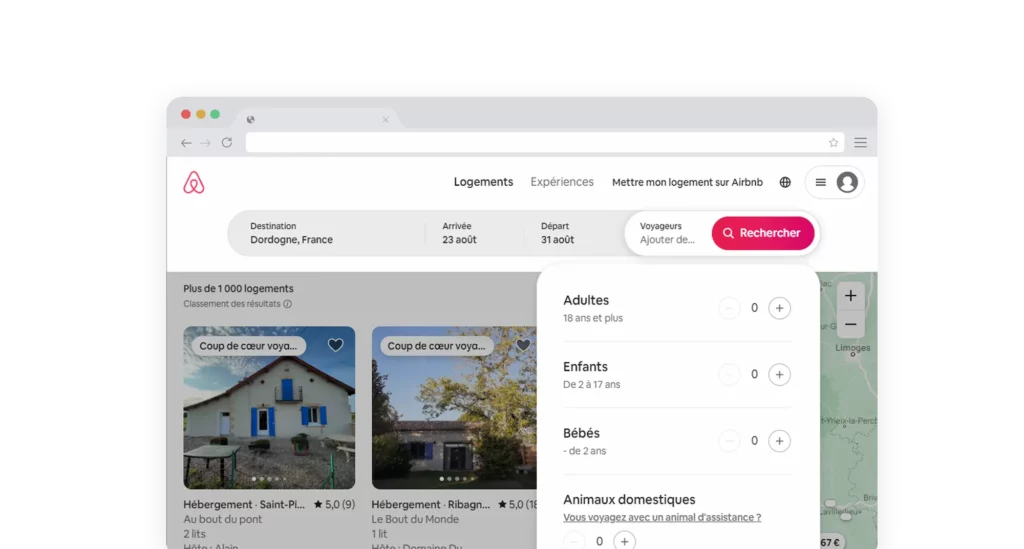Increase the Bébés count
The image size is (1024, 549).
(779, 441)
